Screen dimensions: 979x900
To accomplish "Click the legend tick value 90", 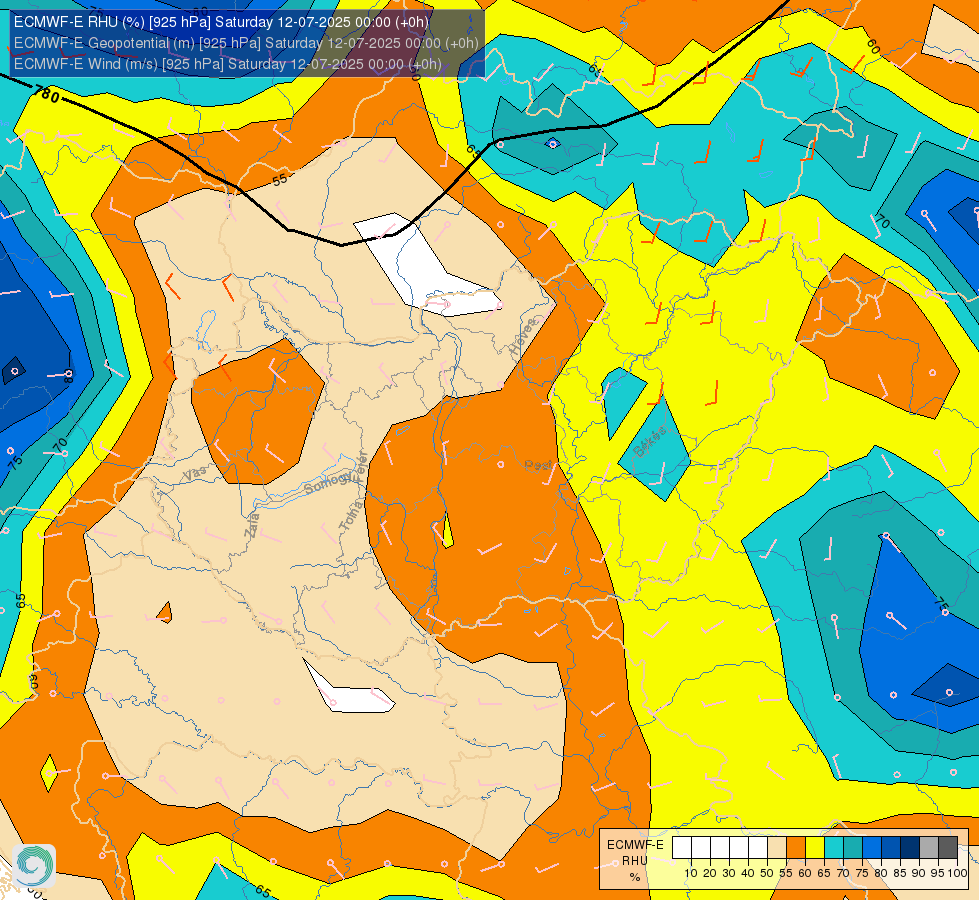I will coord(918,873).
